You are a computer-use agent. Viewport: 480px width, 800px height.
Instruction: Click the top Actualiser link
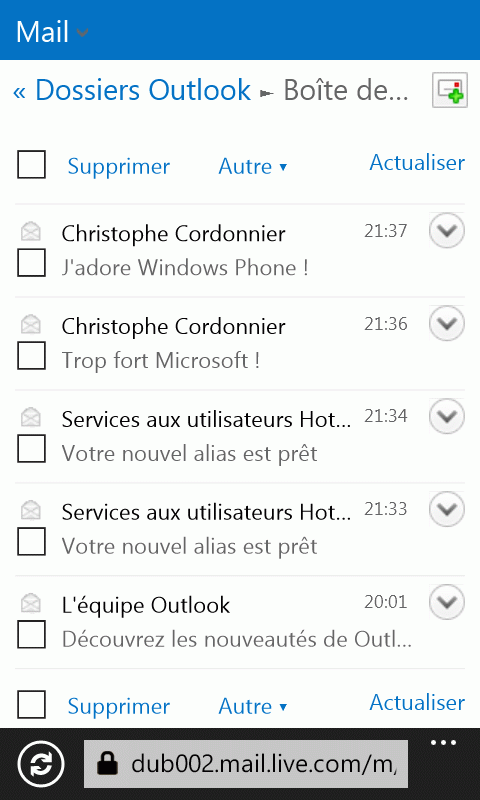[x=417, y=162]
